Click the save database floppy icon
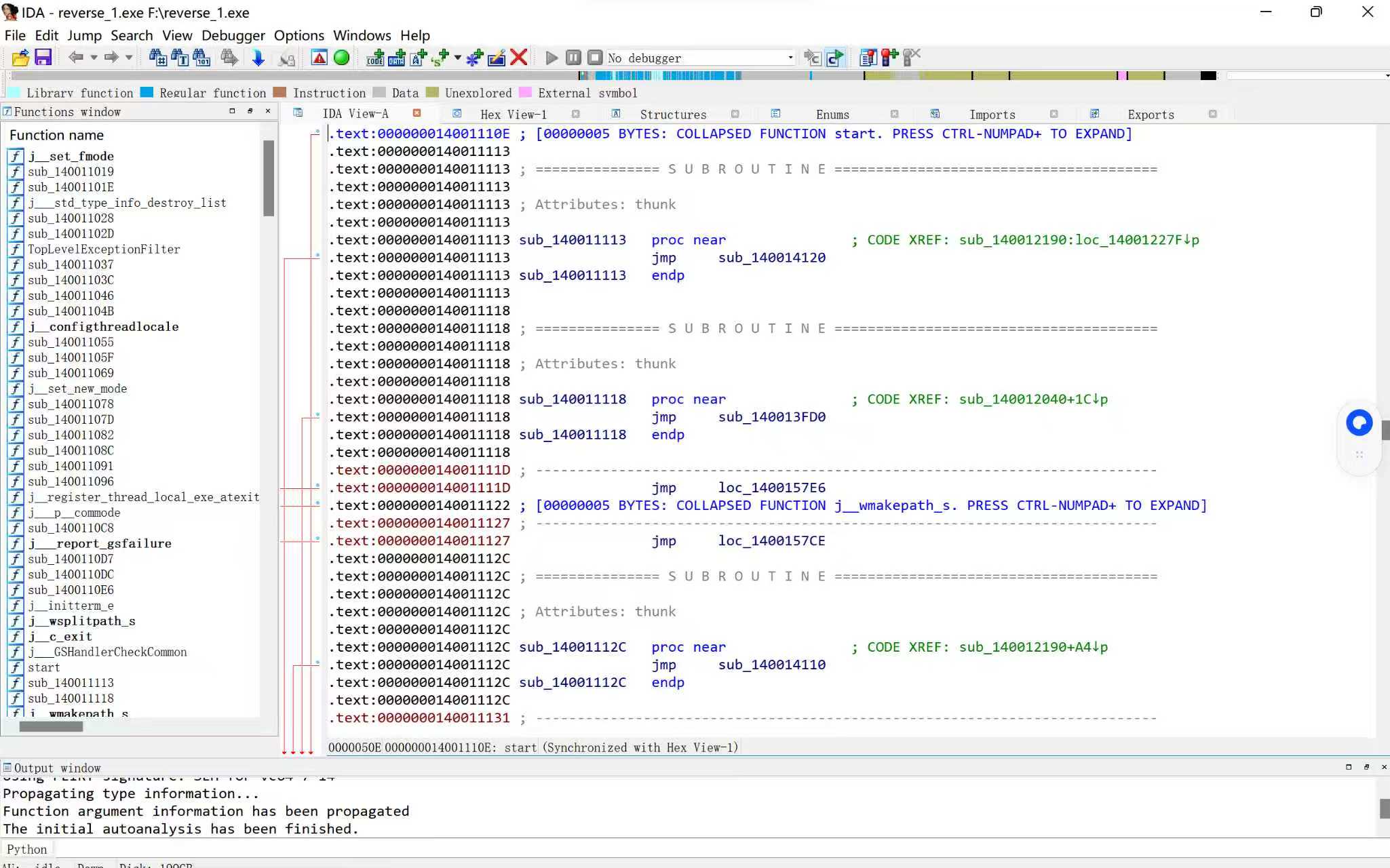 pos(43,58)
